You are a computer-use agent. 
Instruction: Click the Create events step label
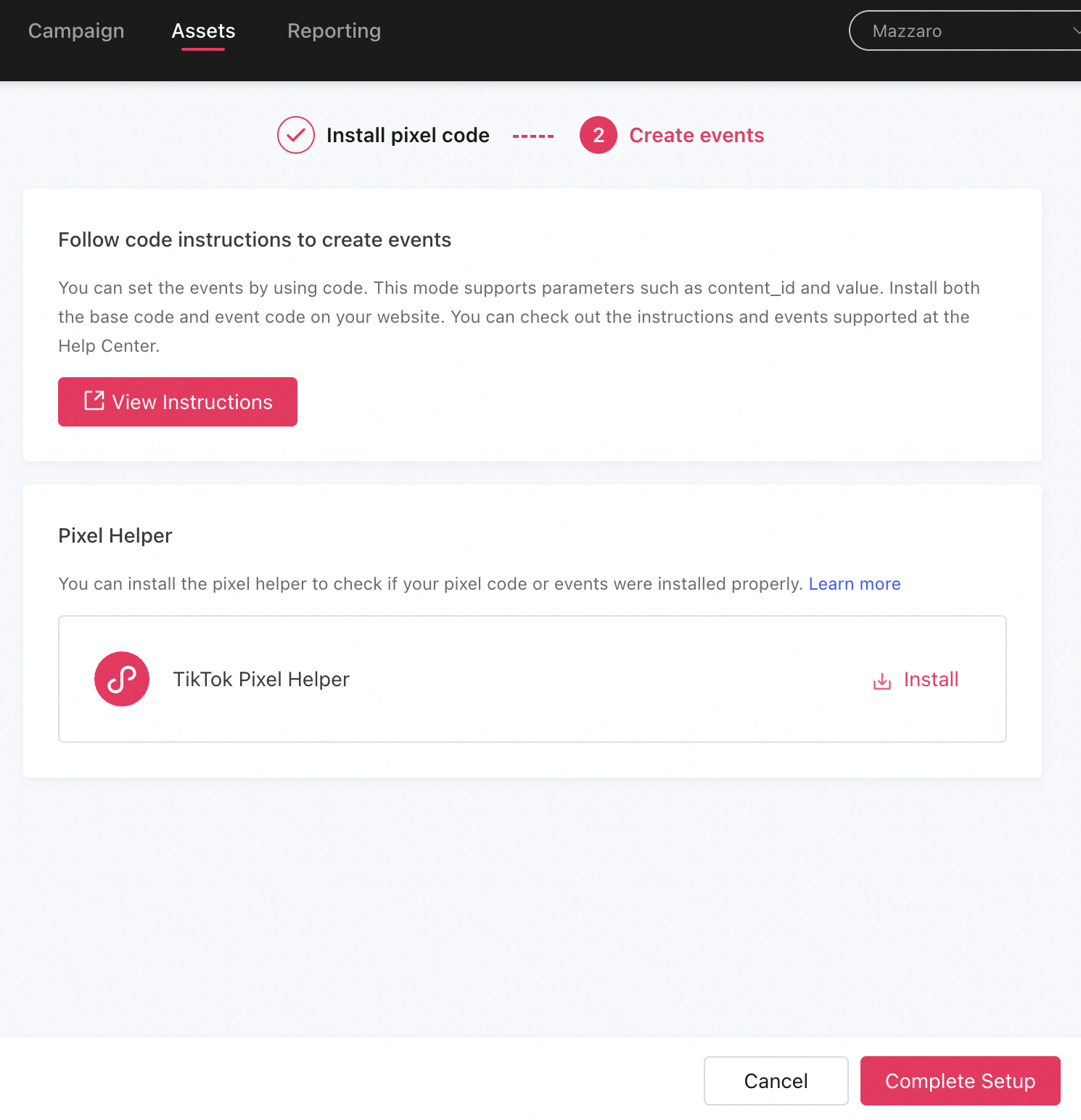tap(696, 136)
